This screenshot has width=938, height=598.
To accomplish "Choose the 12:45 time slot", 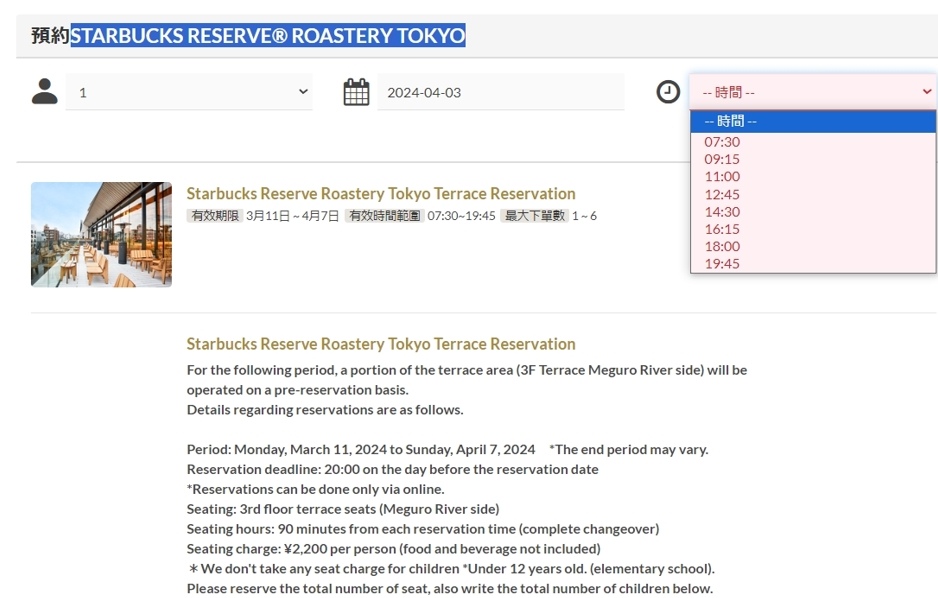I will [x=813, y=194].
